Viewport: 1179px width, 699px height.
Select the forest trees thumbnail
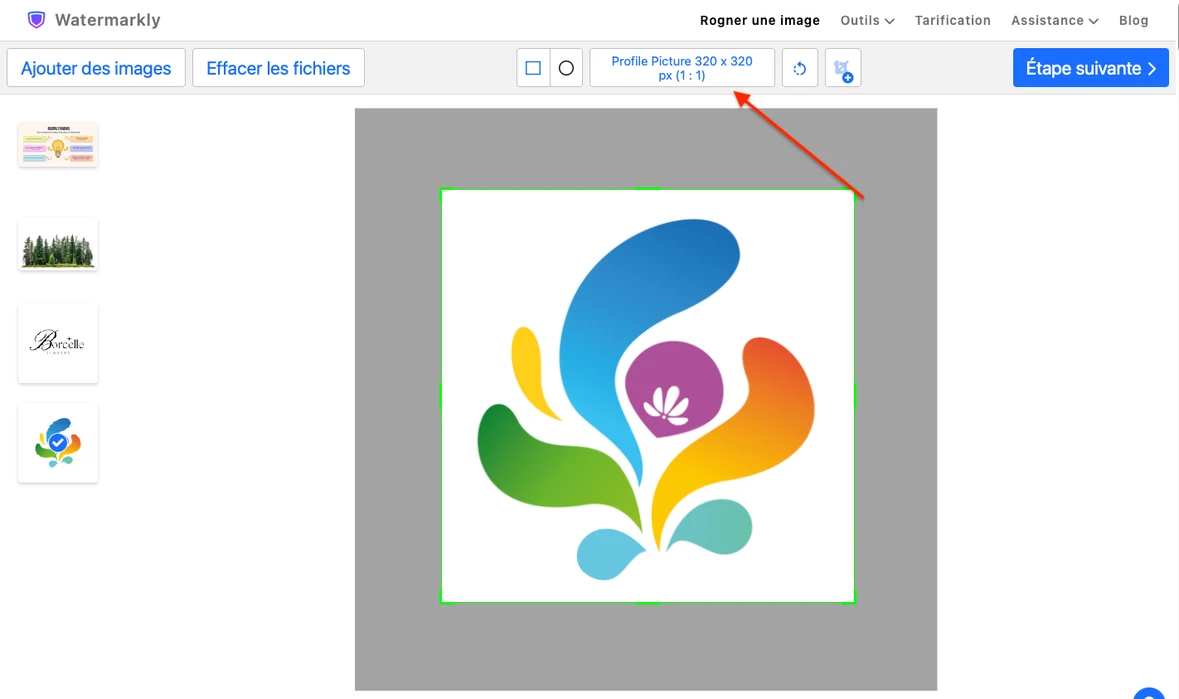pos(58,245)
